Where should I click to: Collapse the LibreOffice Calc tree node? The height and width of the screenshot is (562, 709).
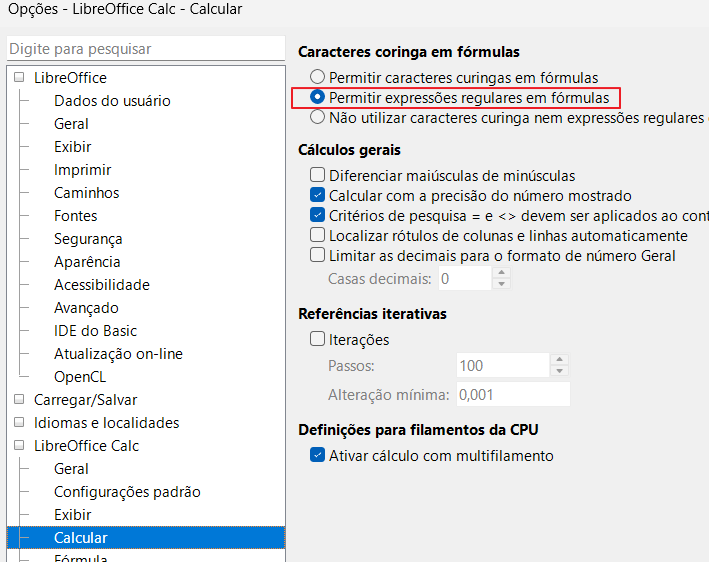point(19,445)
